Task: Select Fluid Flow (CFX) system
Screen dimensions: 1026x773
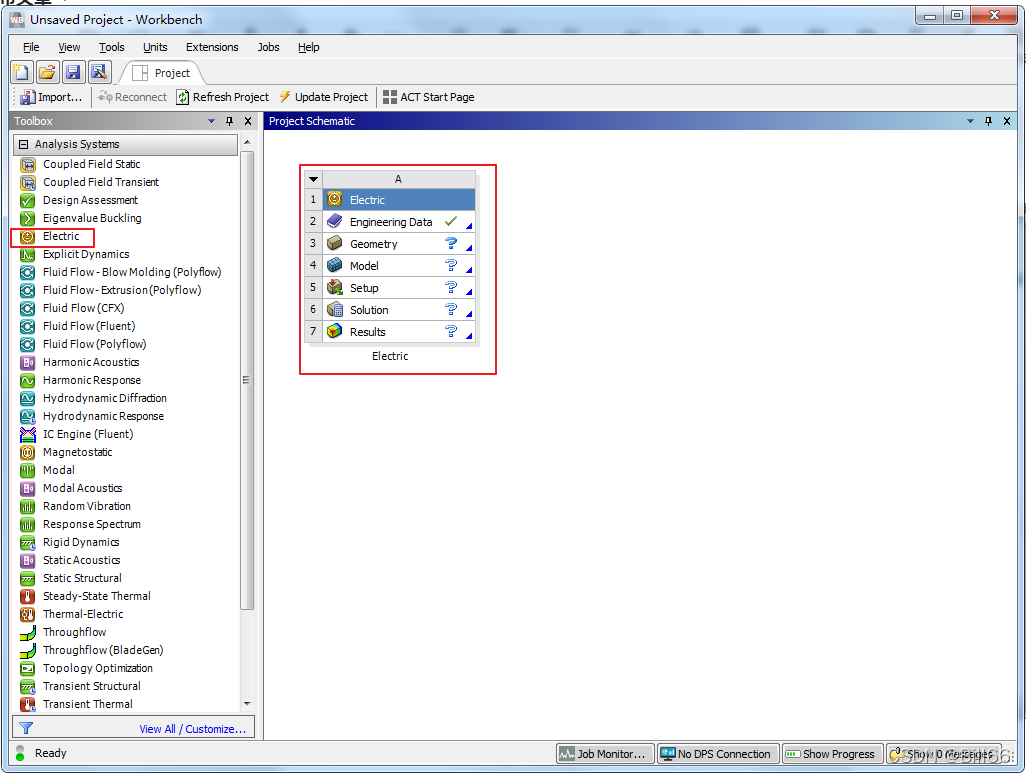Action: click(x=83, y=308)
